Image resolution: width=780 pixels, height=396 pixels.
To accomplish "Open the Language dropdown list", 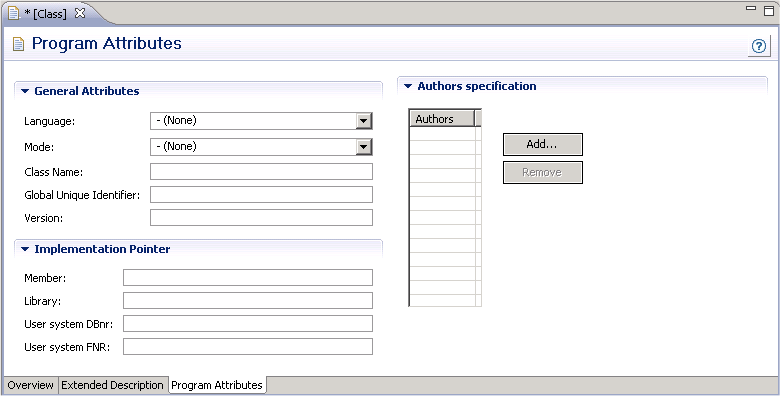I will pyautogui.click(x=364, y=120).
